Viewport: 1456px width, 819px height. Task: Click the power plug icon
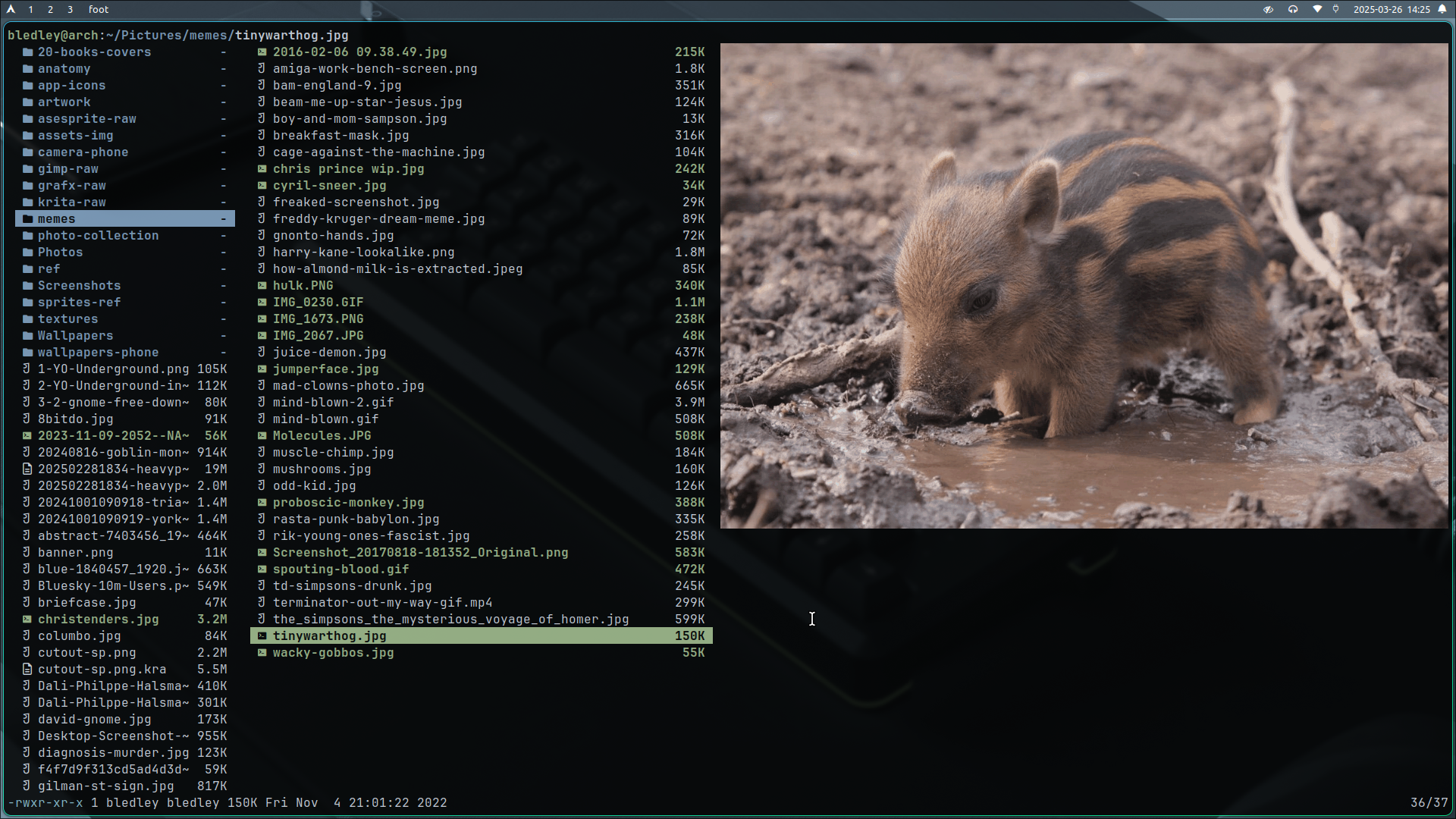coord(1336,9)
